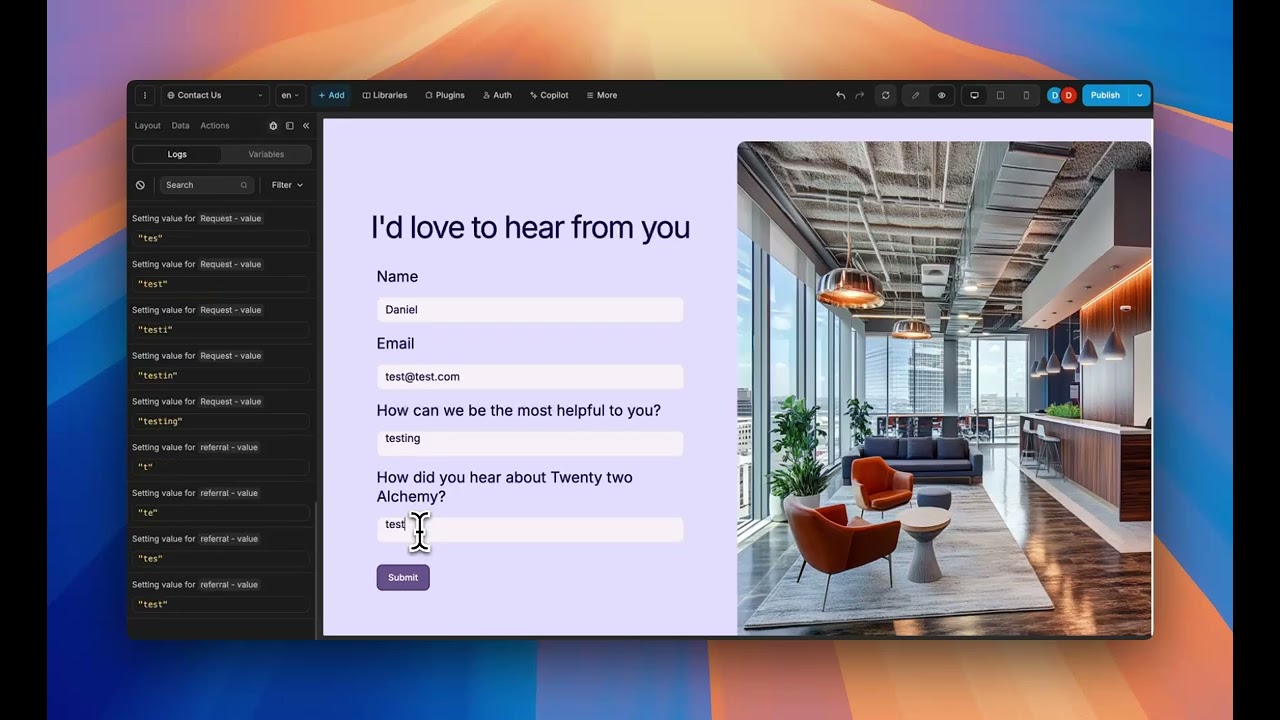Click the "Email" form label
Screen dimensions: 1280x720
tap(395, 344)
